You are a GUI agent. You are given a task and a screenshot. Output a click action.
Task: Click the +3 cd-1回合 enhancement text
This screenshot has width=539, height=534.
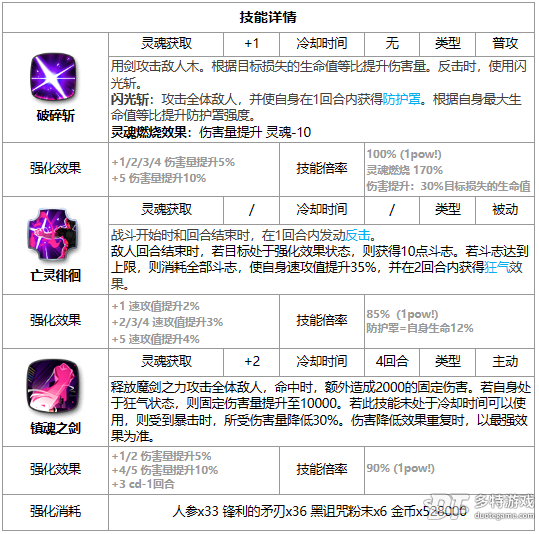click(143, 484)
